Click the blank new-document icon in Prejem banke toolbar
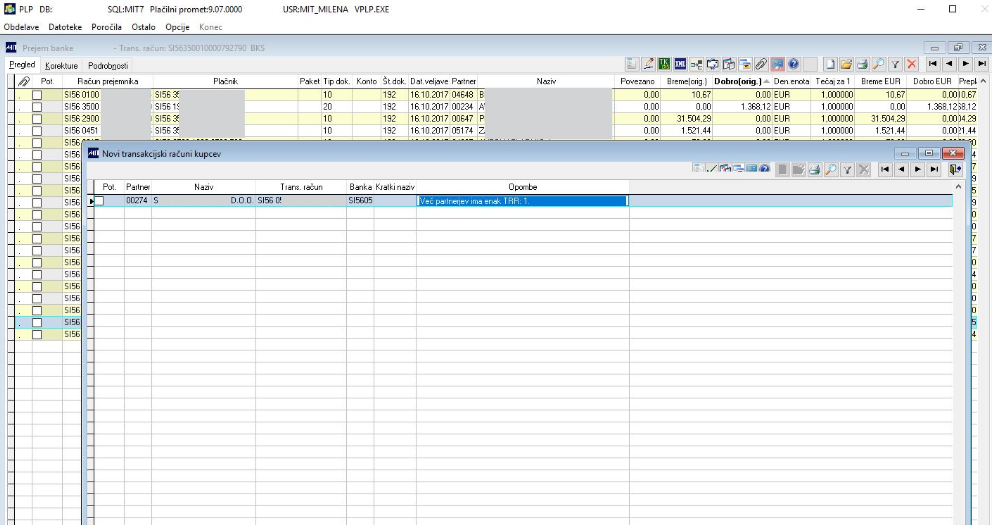The height and width of the screenshot is (525, 992). [830, 64]
